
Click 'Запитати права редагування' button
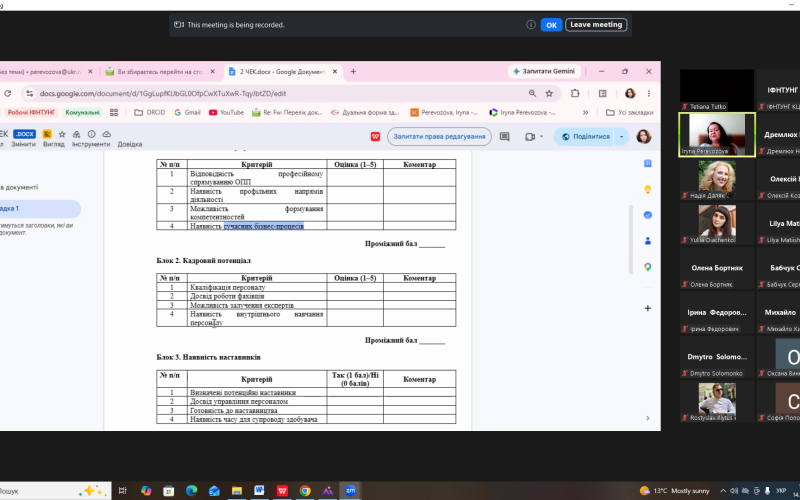pyautogui.click(x=439, y=137)
